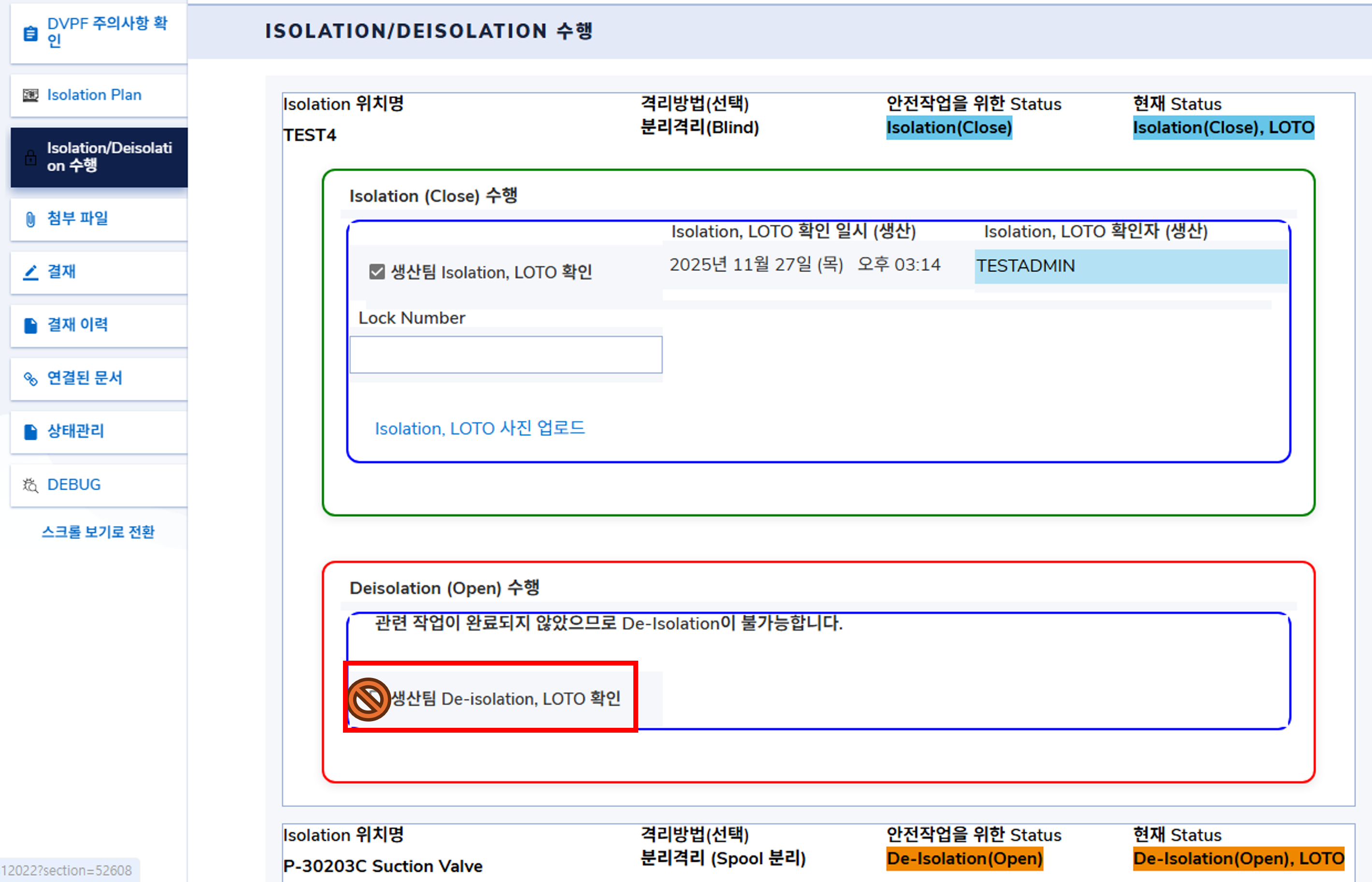
Task: Click the 스크롤 보기로 전환 link
Action: coord(98,532)
